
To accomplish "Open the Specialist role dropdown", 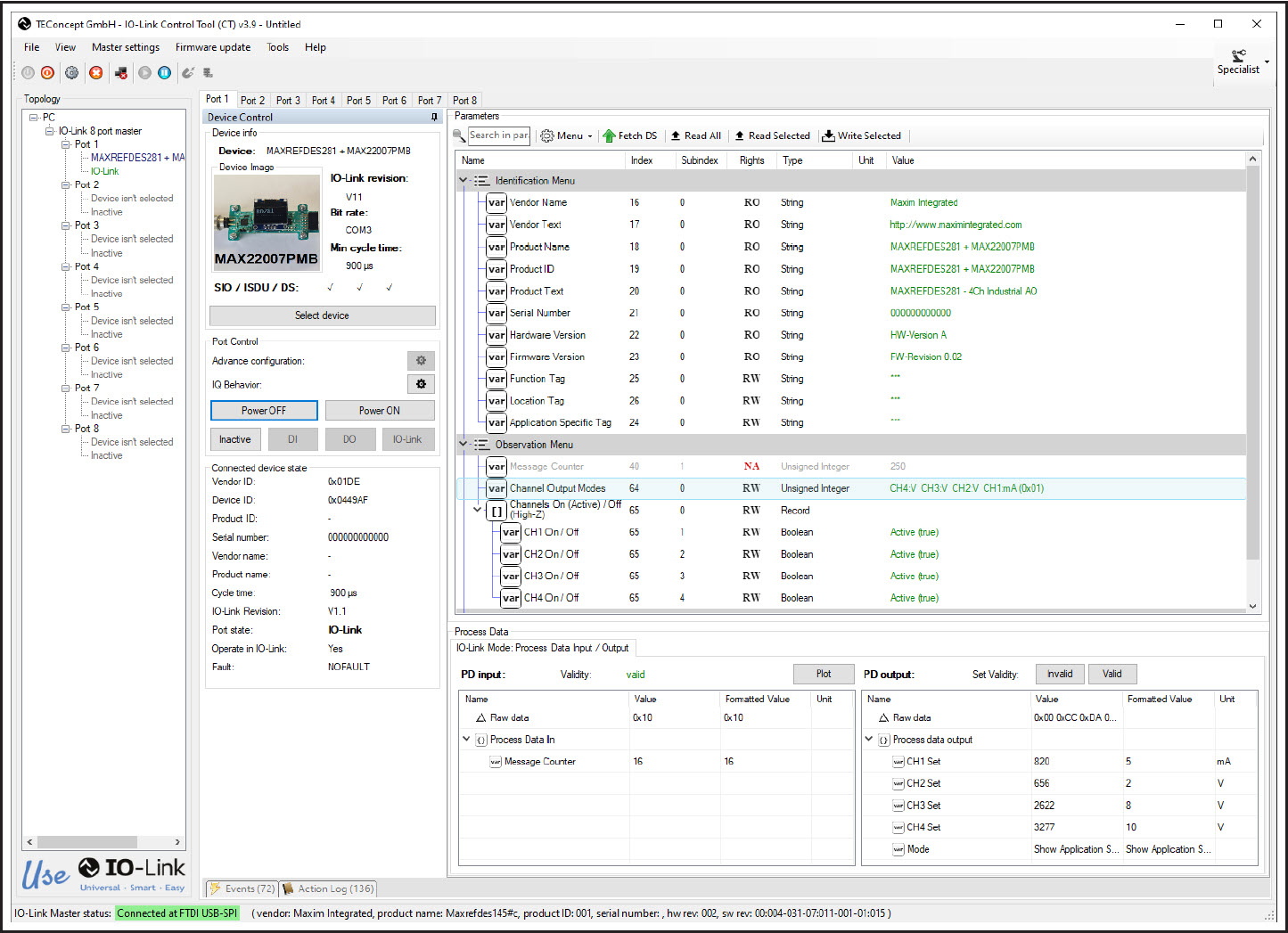I will tap(1243, 62).
